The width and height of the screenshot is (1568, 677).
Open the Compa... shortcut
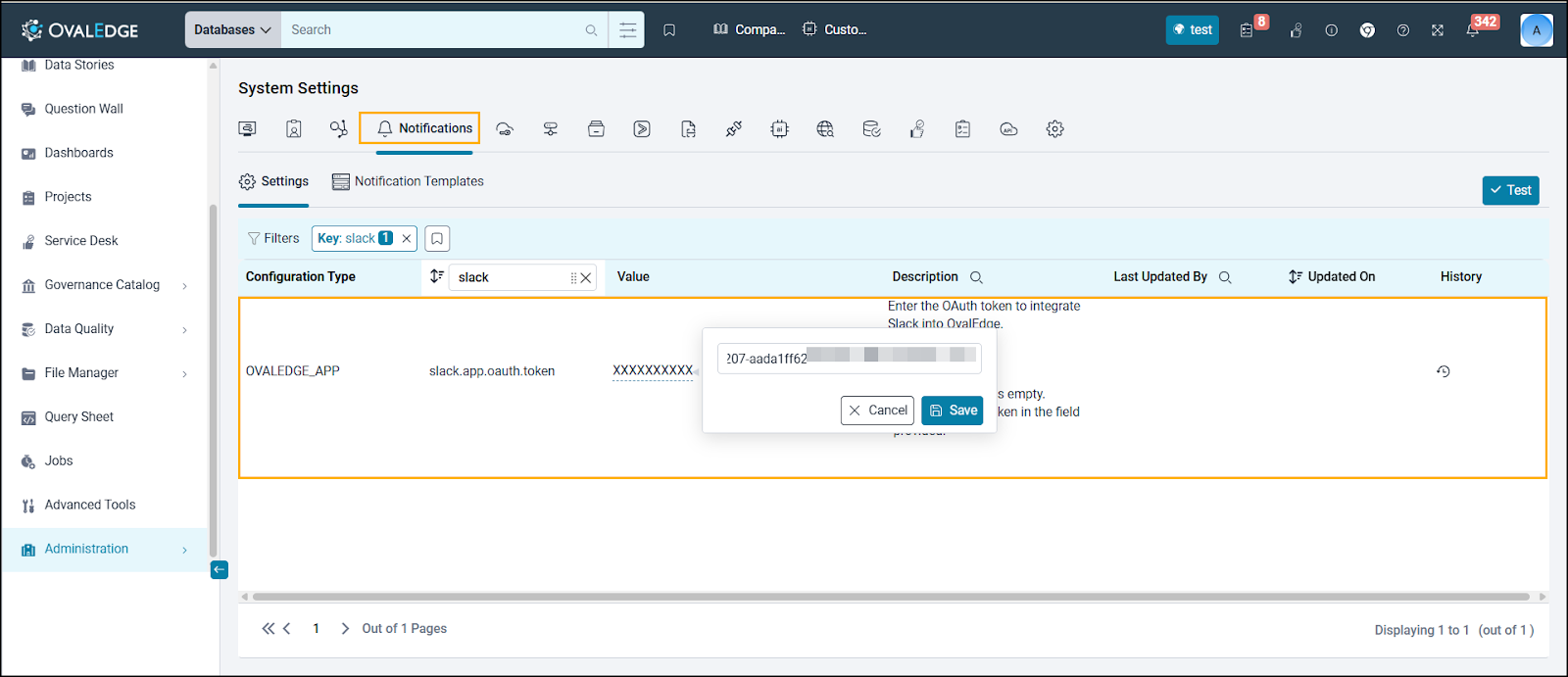coord(749,29)
